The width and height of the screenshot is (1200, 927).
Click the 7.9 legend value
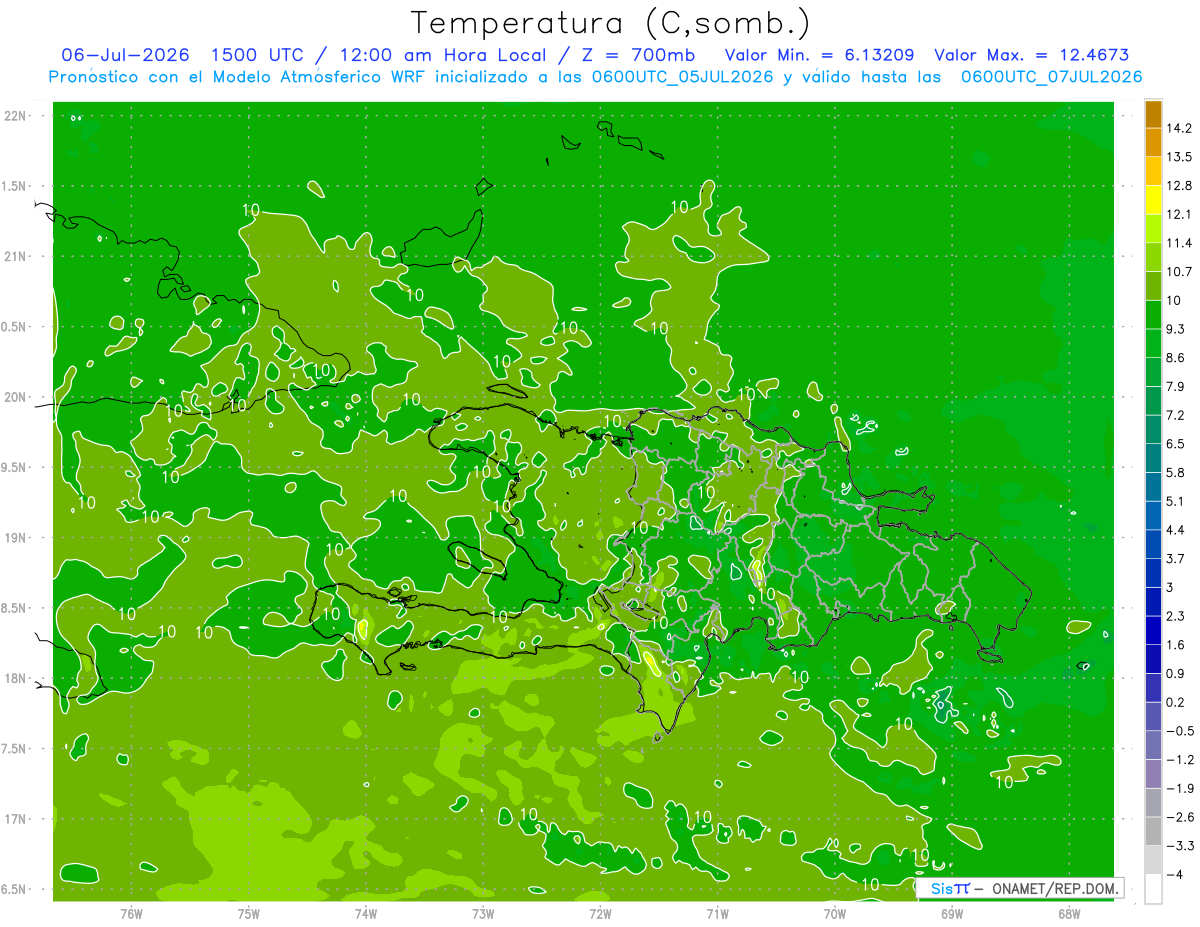pyautogui.click(x=1176, y=386)
